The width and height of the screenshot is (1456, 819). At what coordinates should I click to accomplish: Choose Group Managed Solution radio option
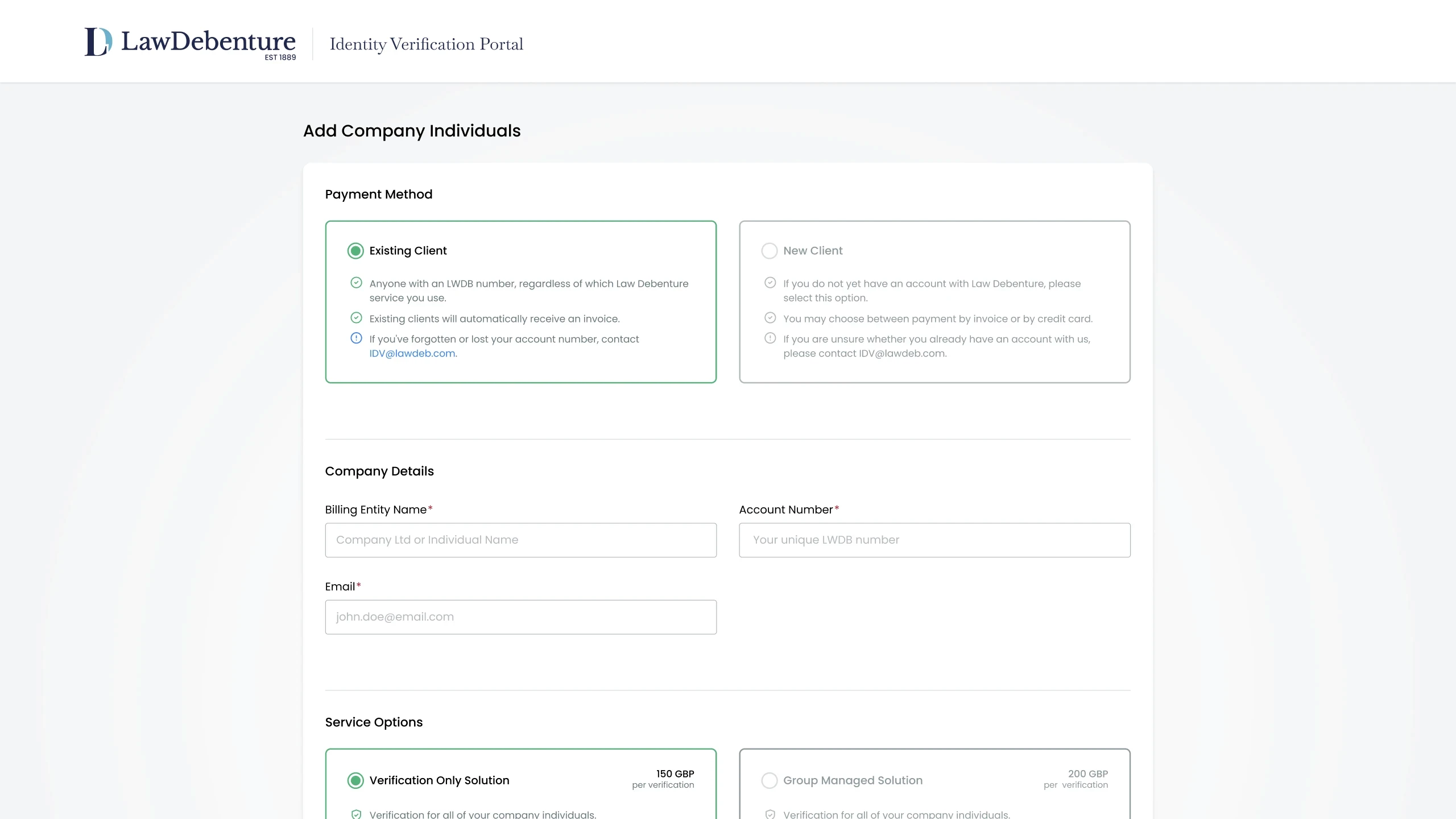(769, 780)
